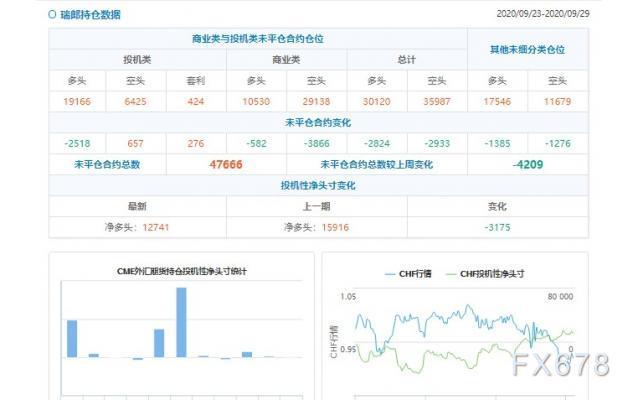
Task: Select the other long value 17546
Action: point(497,102)
